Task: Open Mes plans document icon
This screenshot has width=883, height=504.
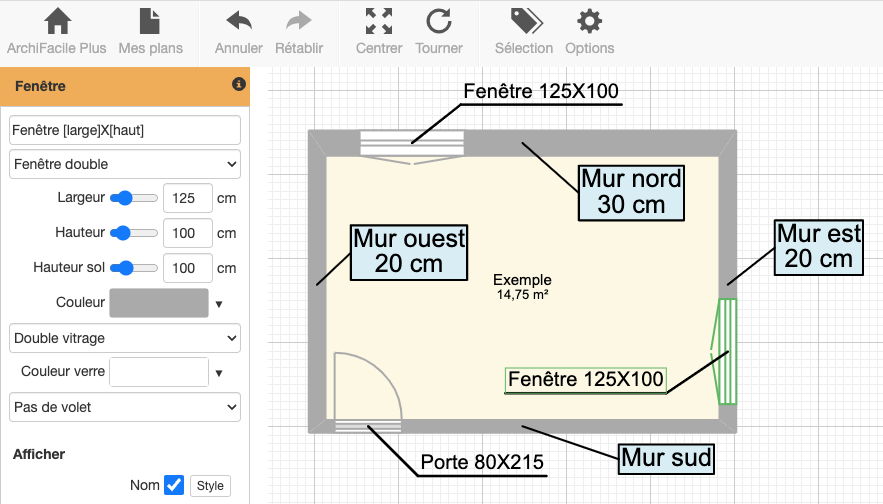Action: pos(150,22)
